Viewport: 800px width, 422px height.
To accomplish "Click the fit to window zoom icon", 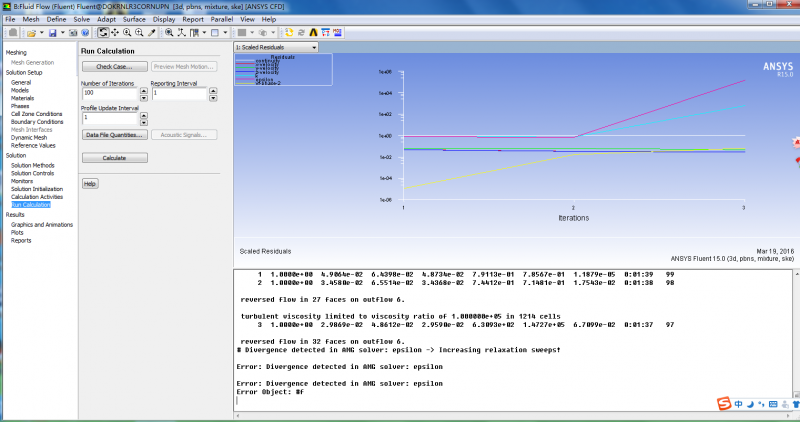I will coord(170,32).
